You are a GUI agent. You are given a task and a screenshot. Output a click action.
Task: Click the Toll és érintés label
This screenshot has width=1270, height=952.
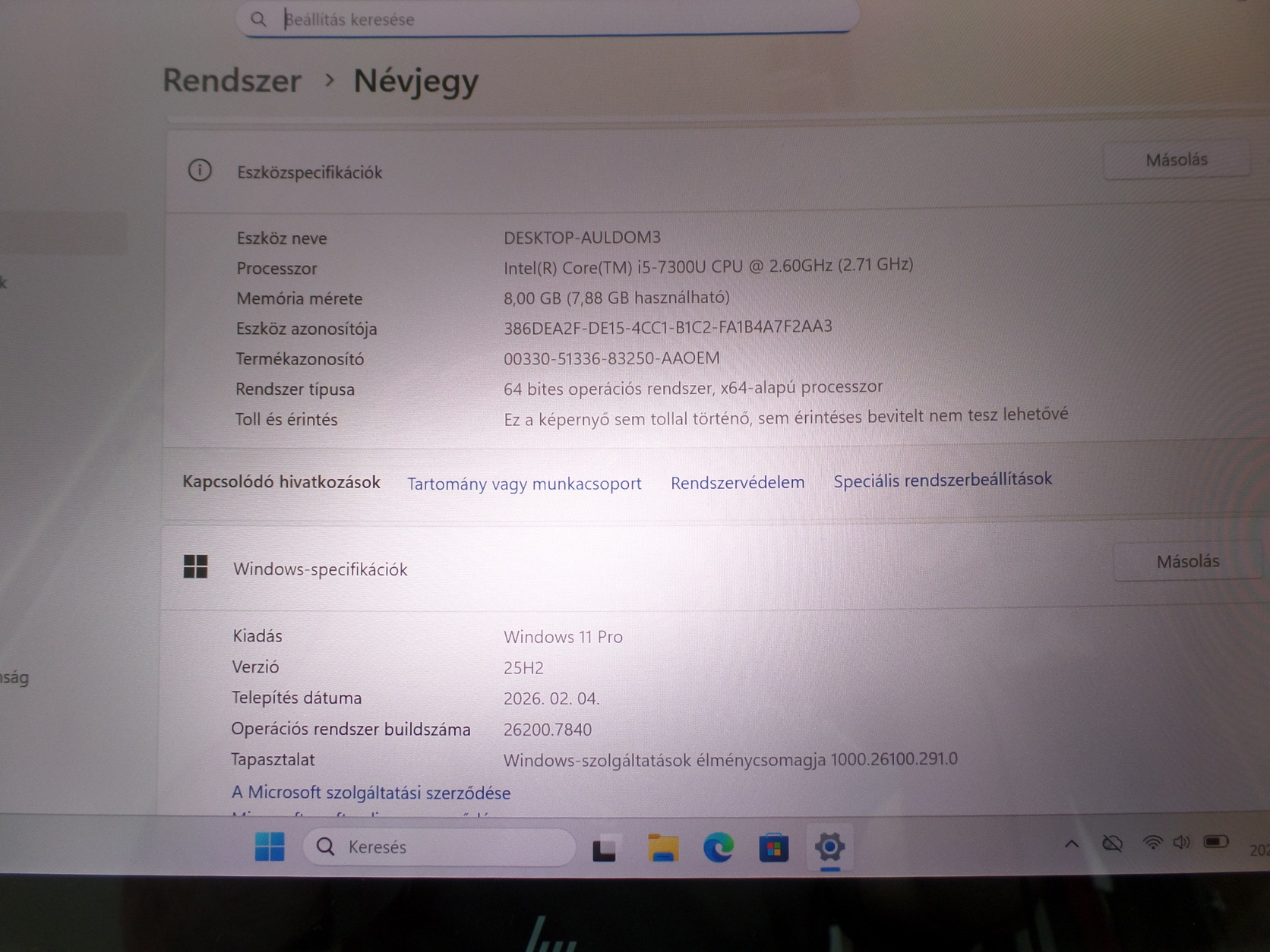click(286, 419)
